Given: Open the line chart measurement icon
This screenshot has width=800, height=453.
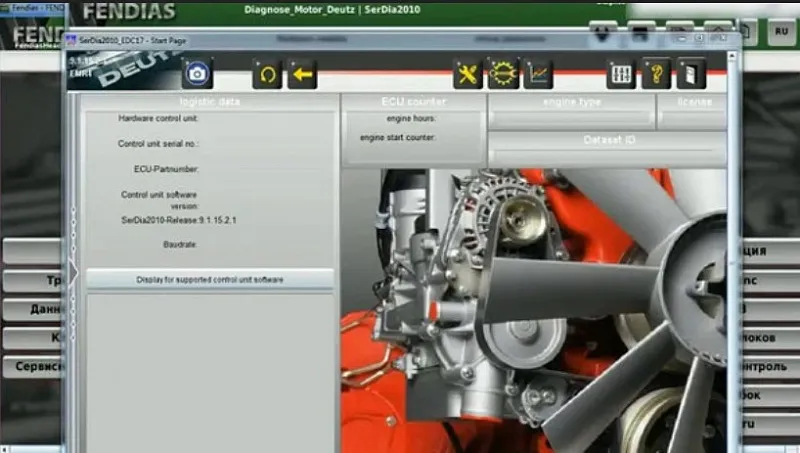Looking at the screenshot, I should coord(538,74).
